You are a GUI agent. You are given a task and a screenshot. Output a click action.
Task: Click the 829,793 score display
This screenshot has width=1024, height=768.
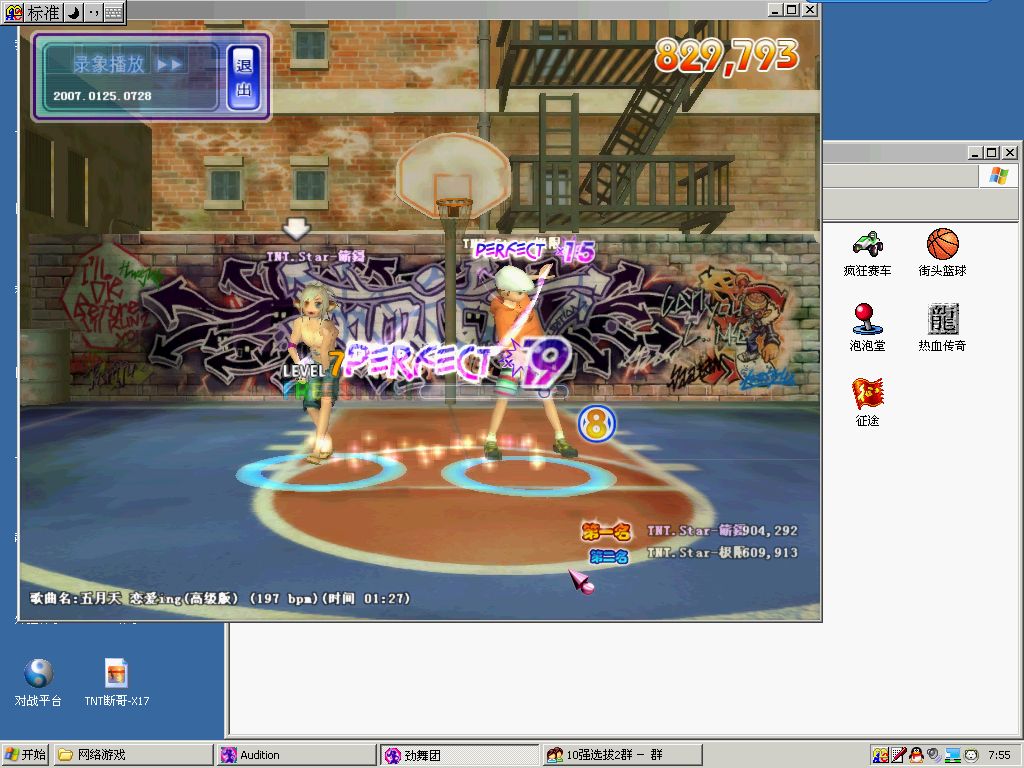tap(727, 56)
